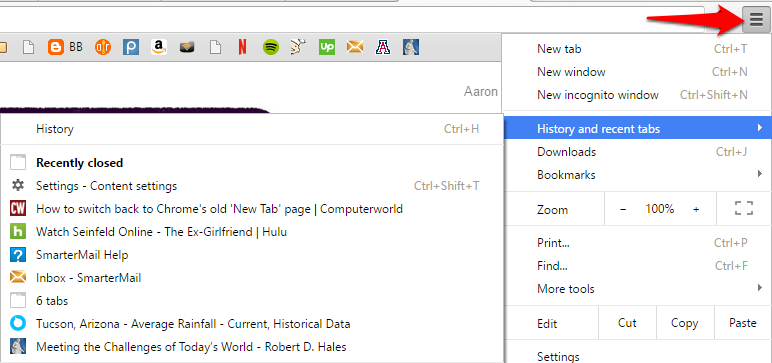Open the Spotify bookmark icon
The image size is (772, 363).
pos(270,47)
